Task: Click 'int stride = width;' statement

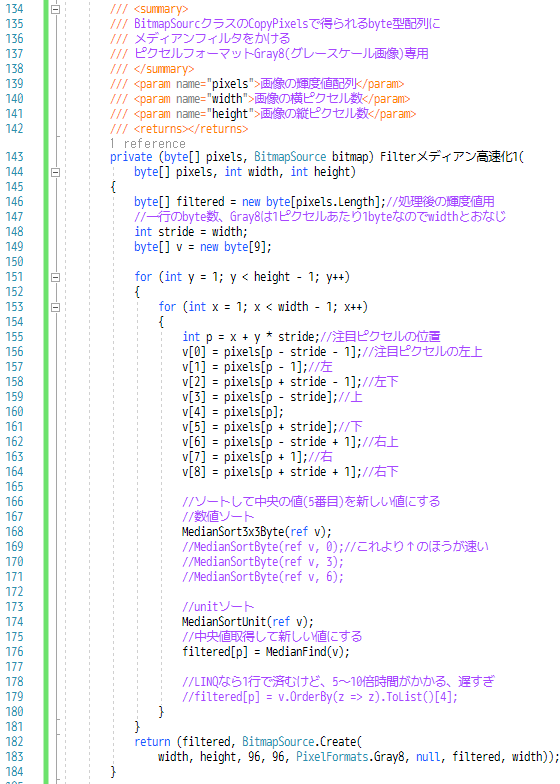Action: coord(190,232)
